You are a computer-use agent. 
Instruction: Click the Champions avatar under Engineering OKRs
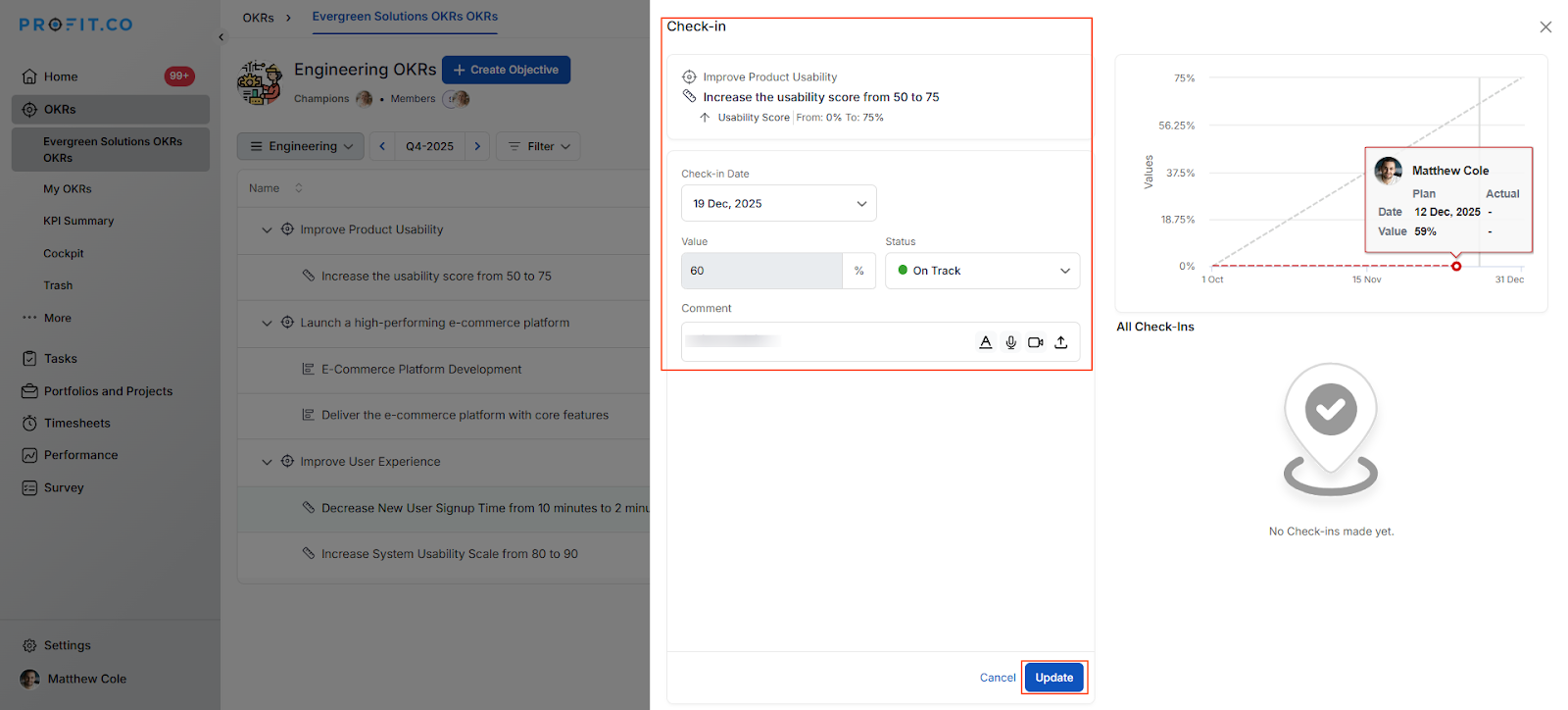click(365, 98)
